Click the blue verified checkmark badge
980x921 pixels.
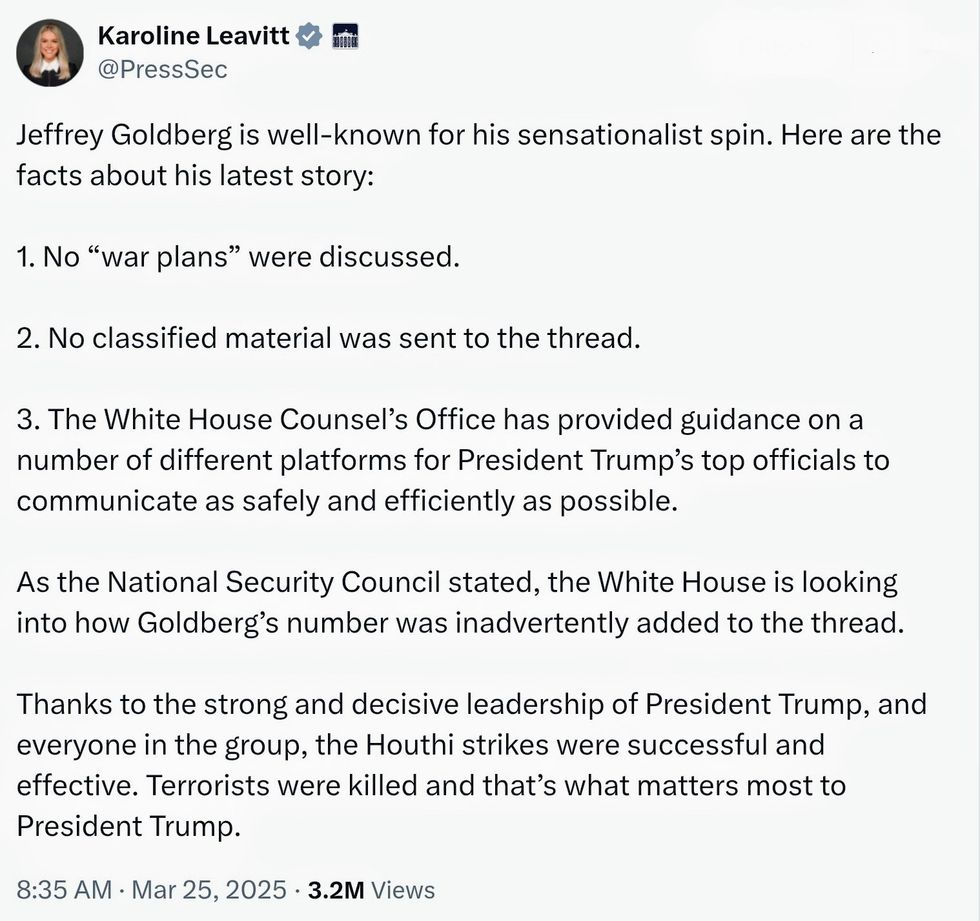311,37
